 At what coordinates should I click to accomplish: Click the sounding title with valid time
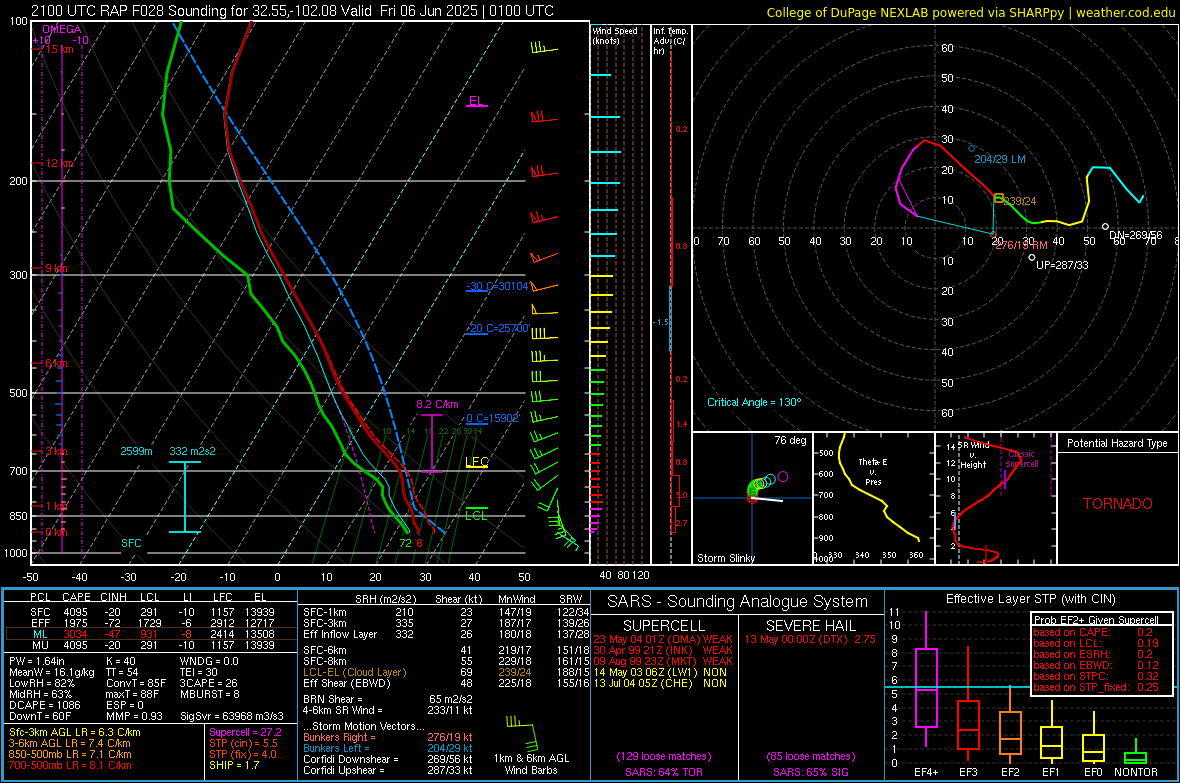point(292,11)
